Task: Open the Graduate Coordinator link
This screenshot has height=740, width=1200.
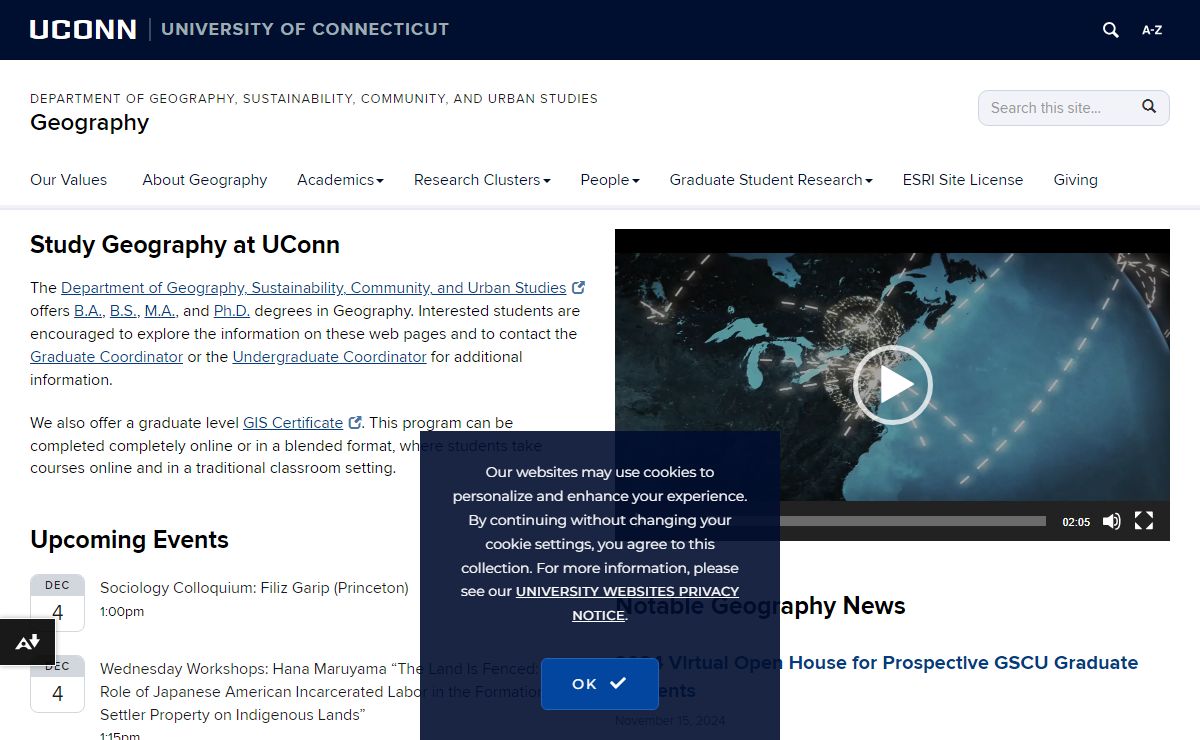Action: [107, 357]
